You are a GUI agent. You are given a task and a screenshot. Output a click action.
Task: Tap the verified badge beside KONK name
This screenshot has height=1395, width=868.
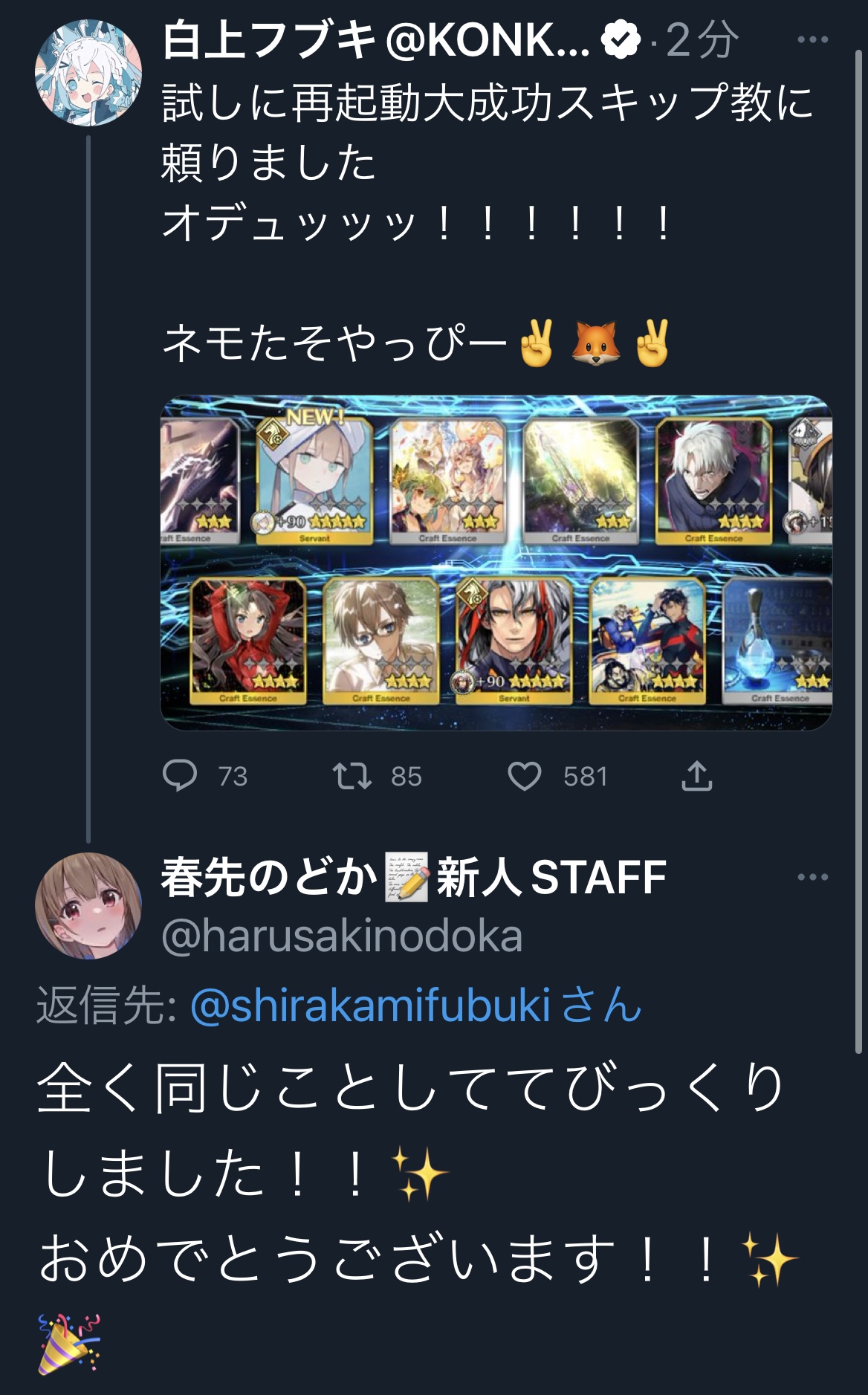(621, 41)
